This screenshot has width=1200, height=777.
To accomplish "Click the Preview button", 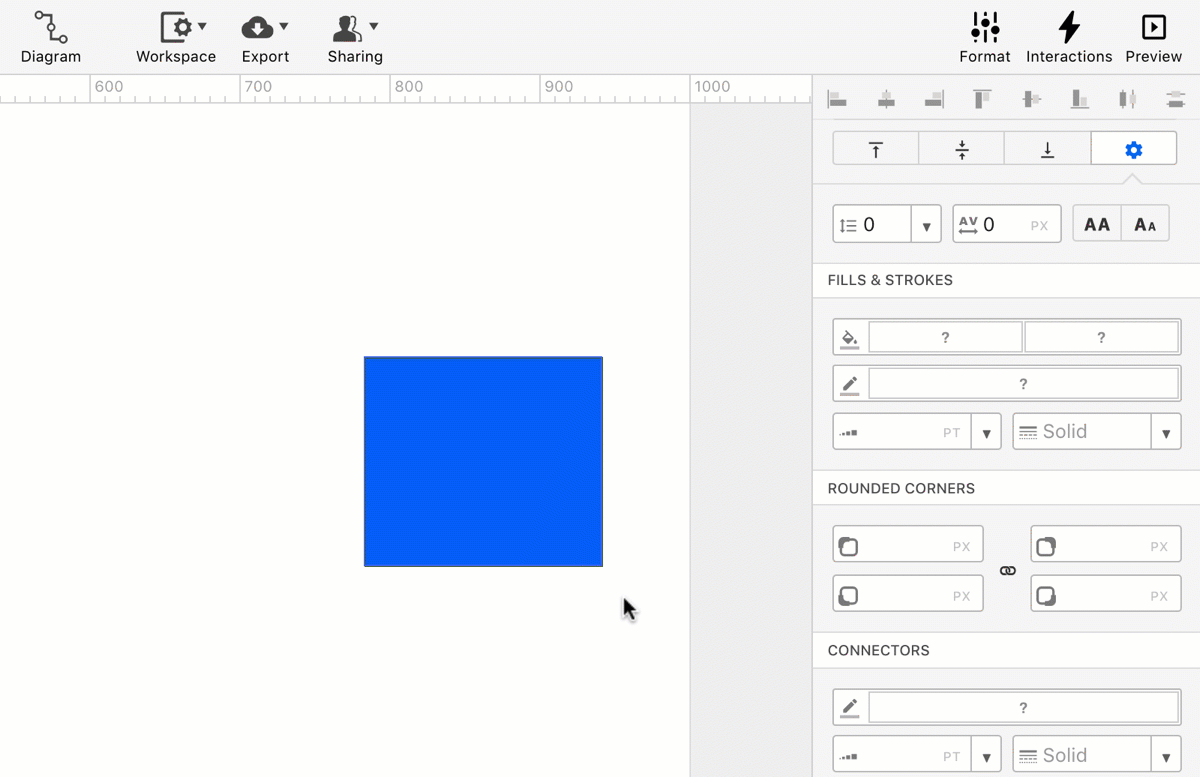I will [1153, 37].
